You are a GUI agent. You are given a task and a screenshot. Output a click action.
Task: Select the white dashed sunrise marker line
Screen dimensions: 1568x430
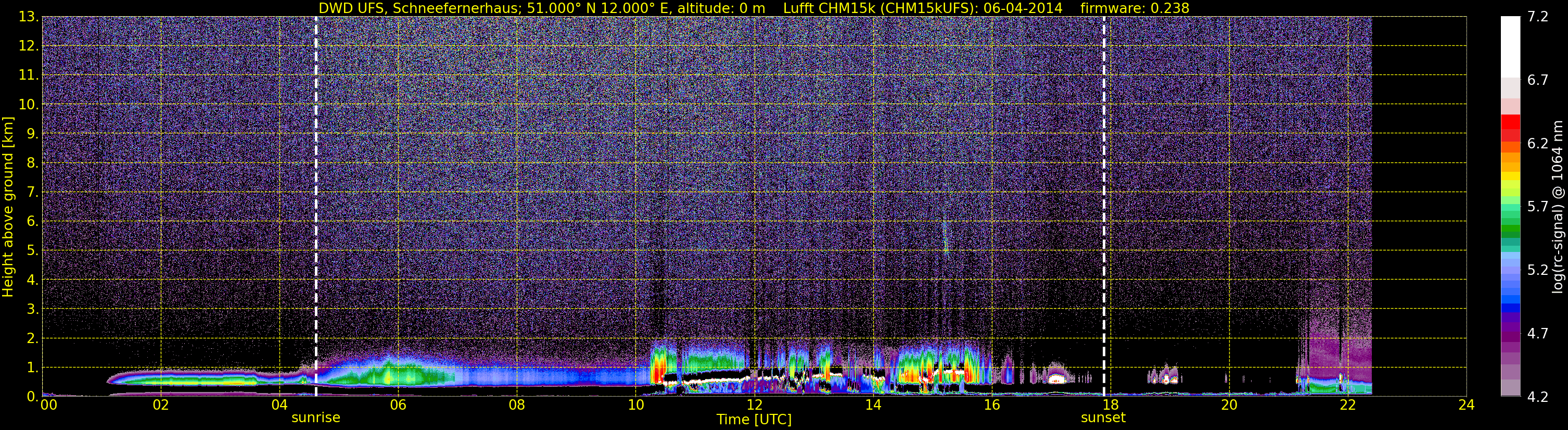[x=316, y=207]
